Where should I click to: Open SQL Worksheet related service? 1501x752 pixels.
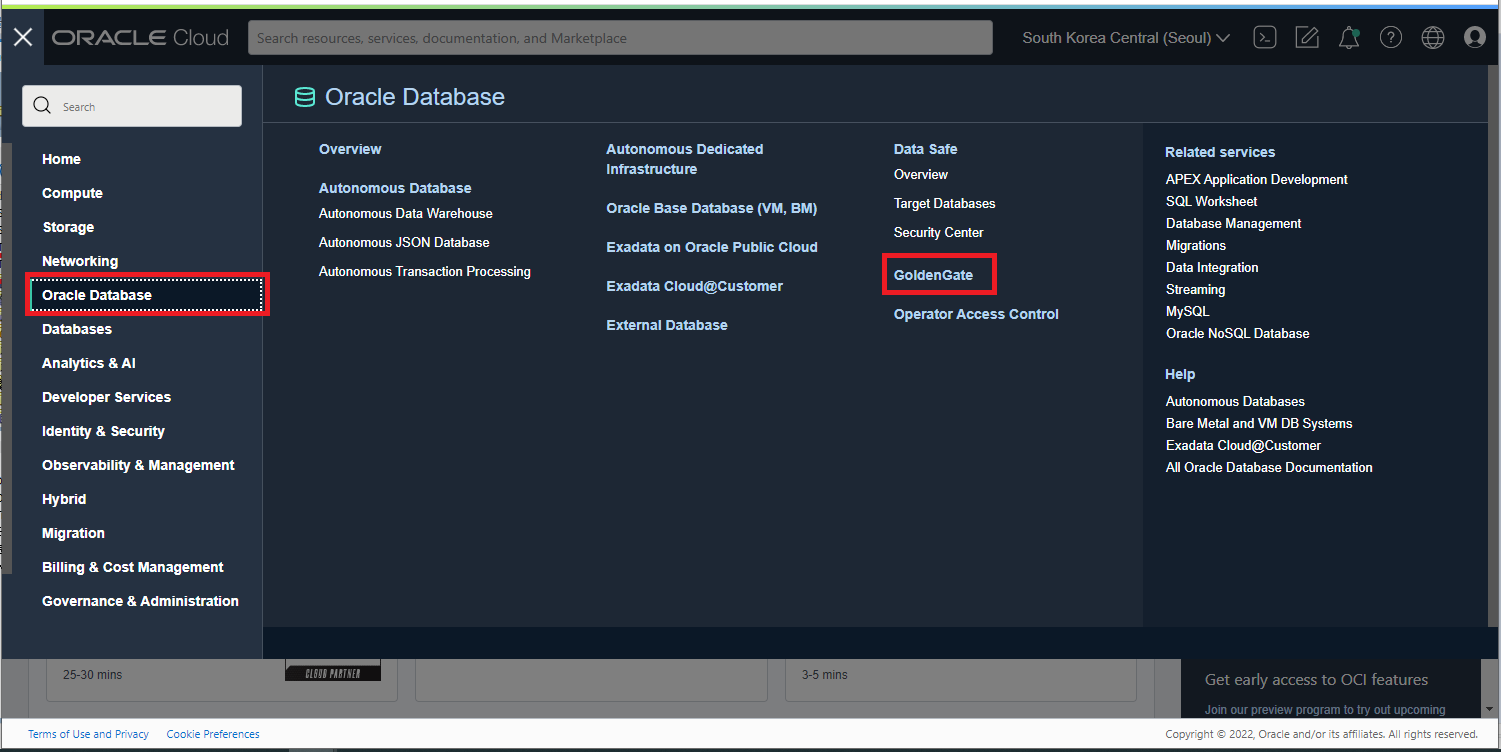[1212, 201]
